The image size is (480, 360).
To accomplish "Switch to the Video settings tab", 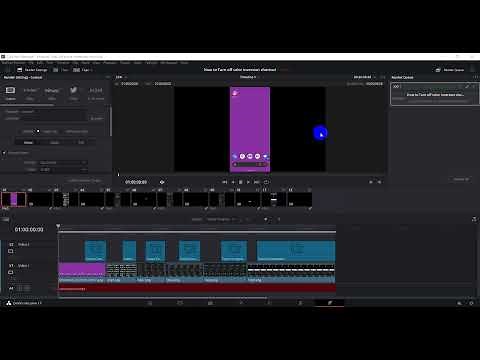I will (28, 142).
